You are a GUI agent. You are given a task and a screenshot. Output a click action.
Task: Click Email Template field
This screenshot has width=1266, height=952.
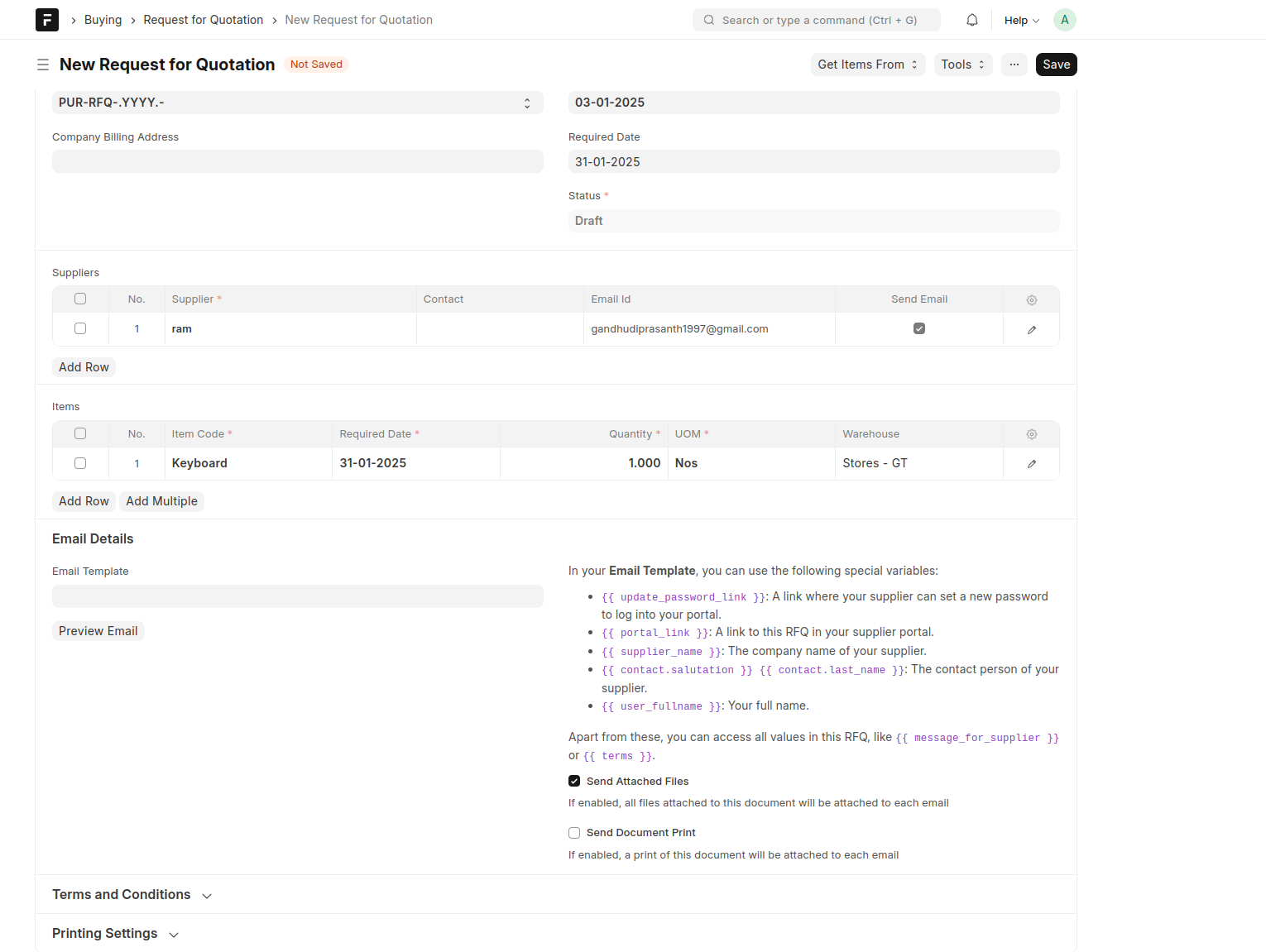(x=298, y=596)
